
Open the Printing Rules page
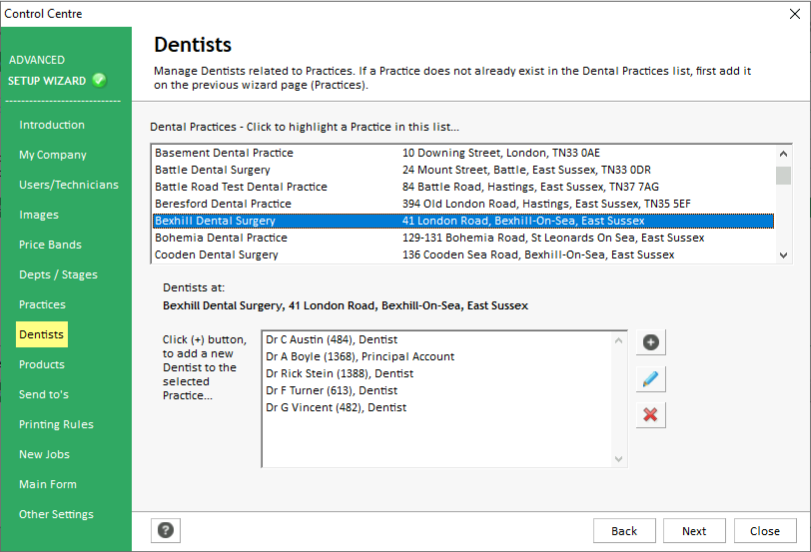click(x=56, y=425)
